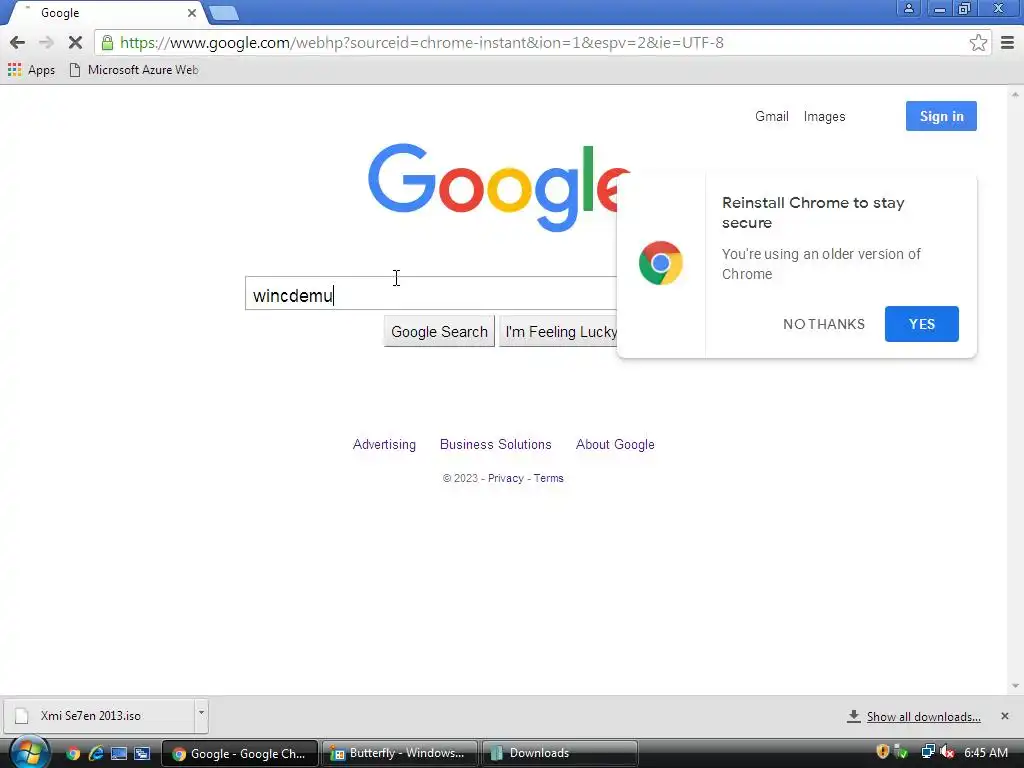This screenshot has width=1024, height=768.
Task: Click Switch between windows quick launch icon
Action: (x=142, y=754)
